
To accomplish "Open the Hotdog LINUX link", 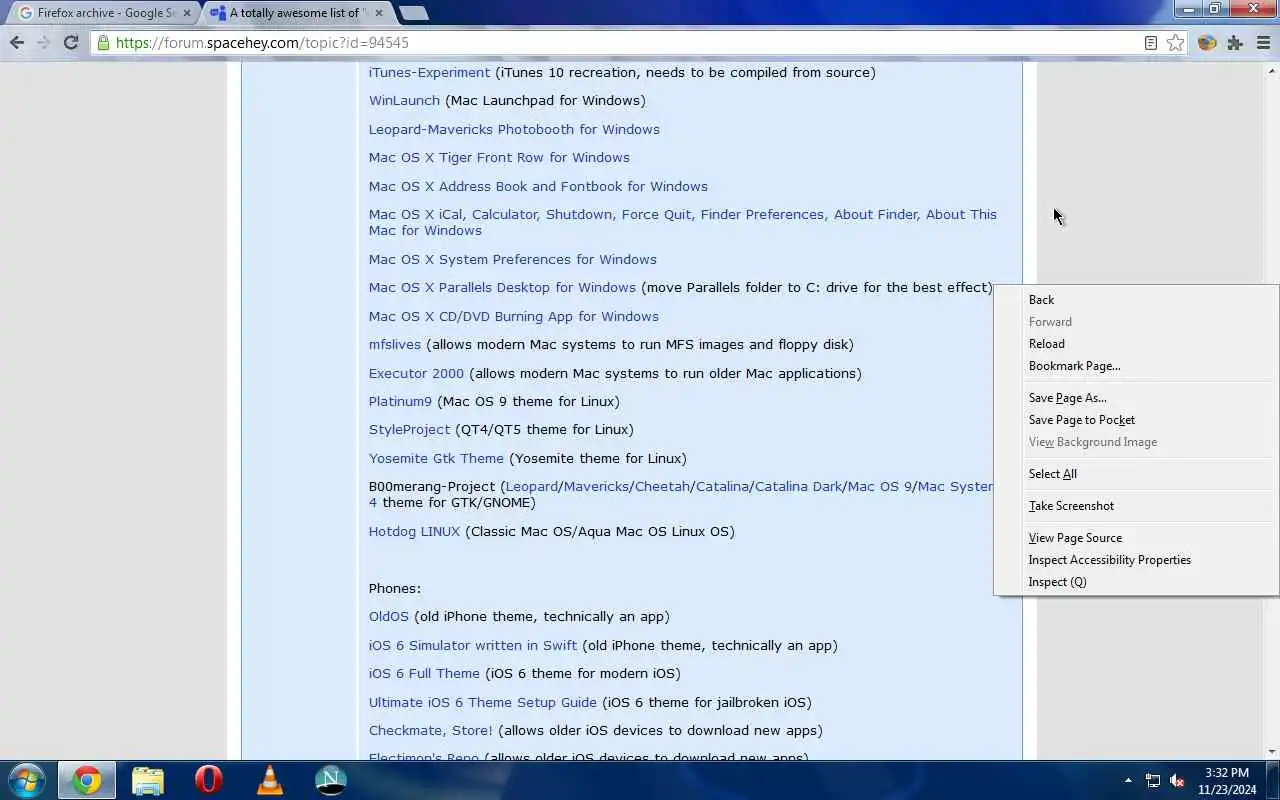I will tap(414, 531).
